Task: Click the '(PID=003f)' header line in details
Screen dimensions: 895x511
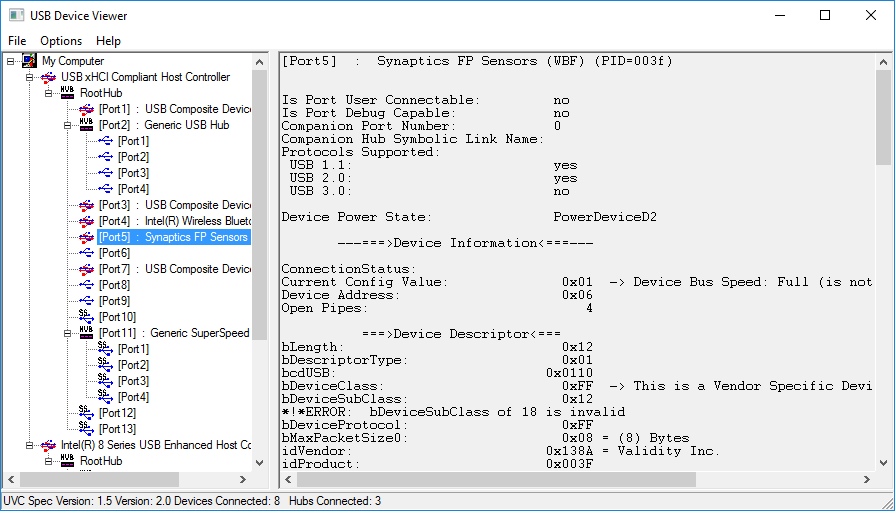Action: point(477,61)
